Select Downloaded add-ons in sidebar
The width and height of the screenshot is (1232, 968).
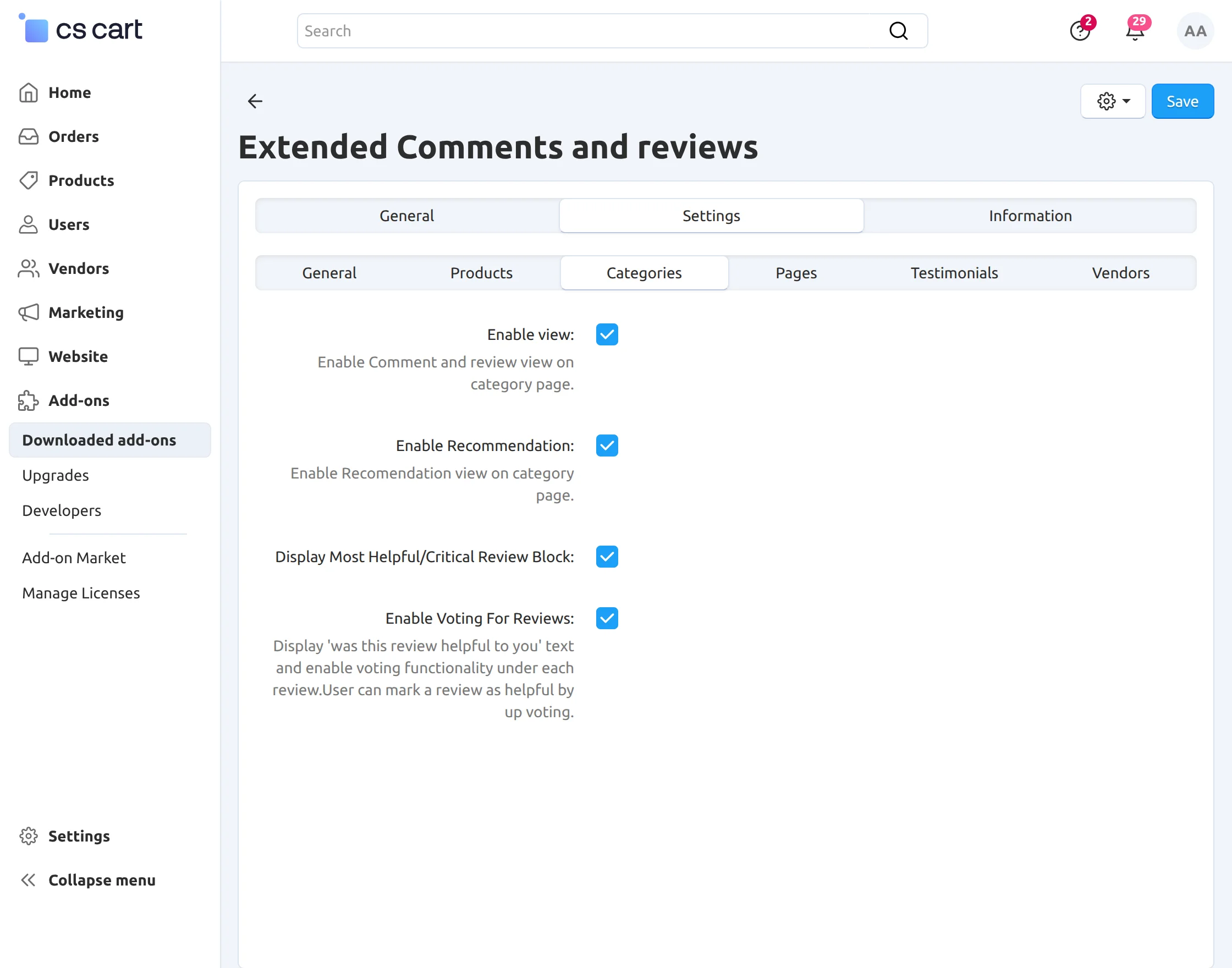(x=110, y=440)
